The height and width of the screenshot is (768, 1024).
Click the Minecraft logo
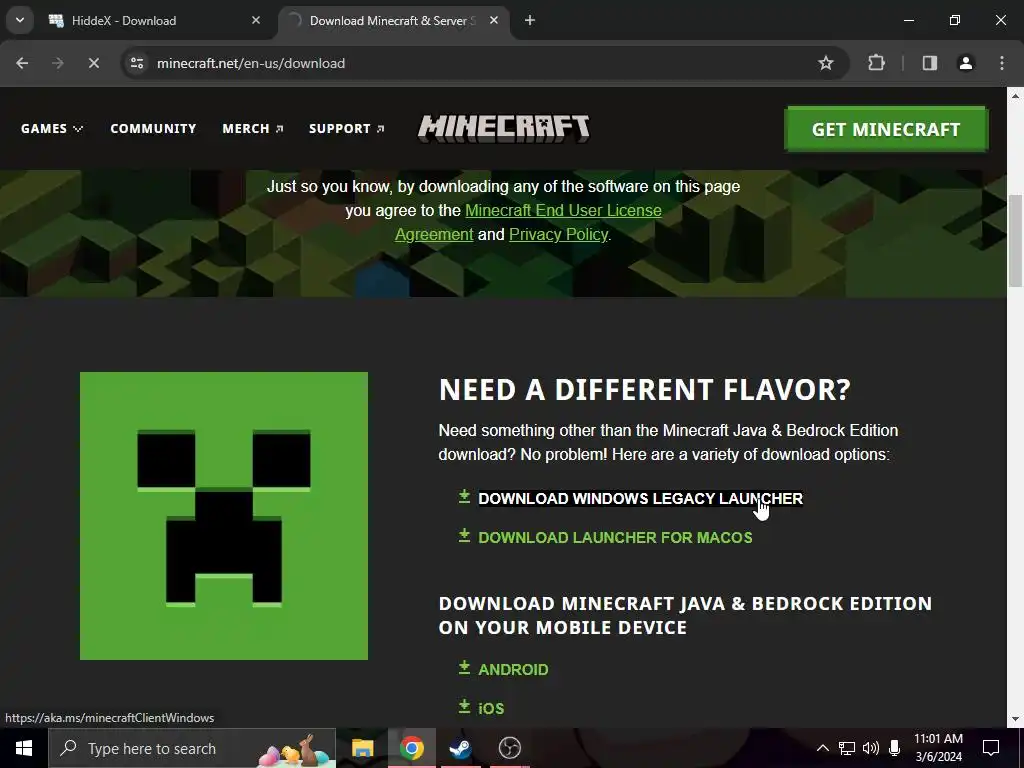point(504,129)
